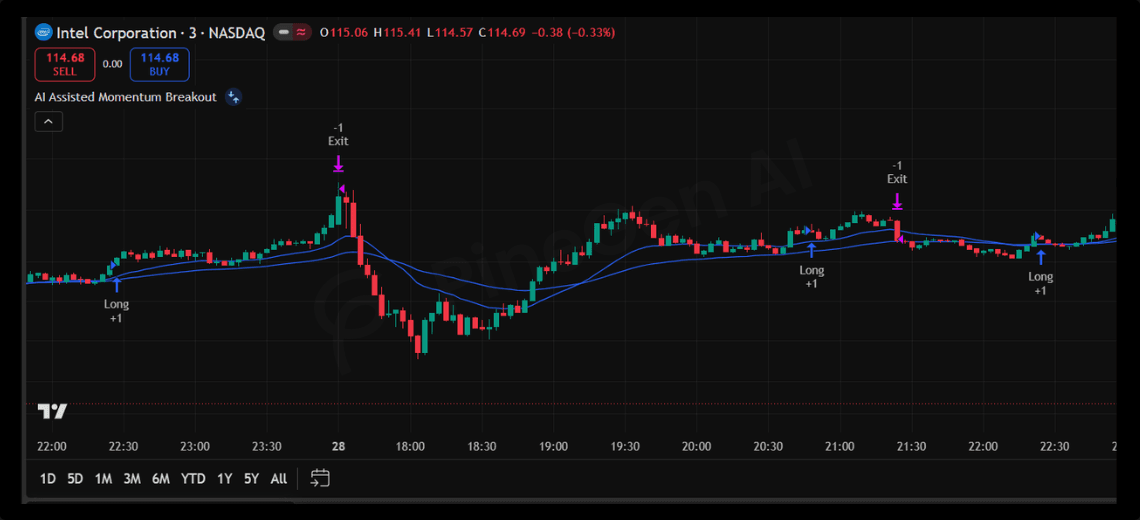This screenshot has width=1140, height=520.
Task: Click the low value L114.57
Action: click(x=450, y=33)
